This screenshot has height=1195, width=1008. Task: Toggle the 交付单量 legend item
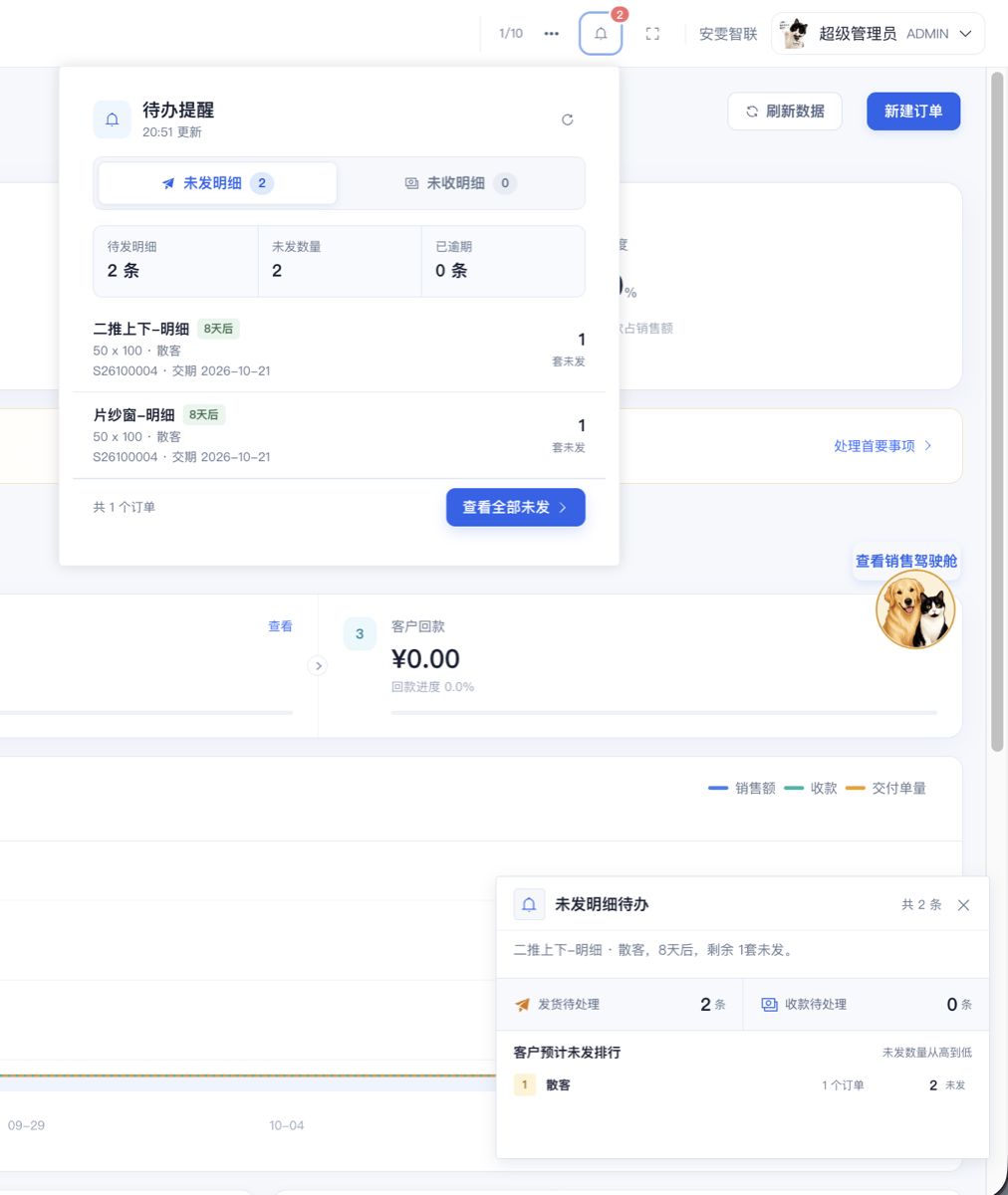[885, 788]
